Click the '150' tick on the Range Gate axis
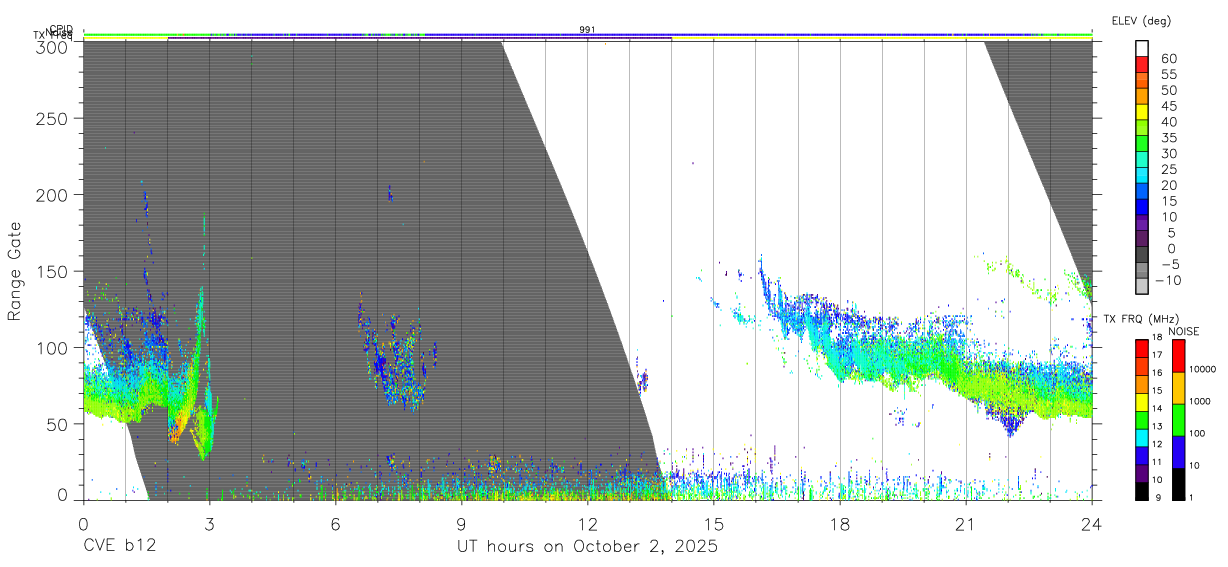 click(53, 271)
